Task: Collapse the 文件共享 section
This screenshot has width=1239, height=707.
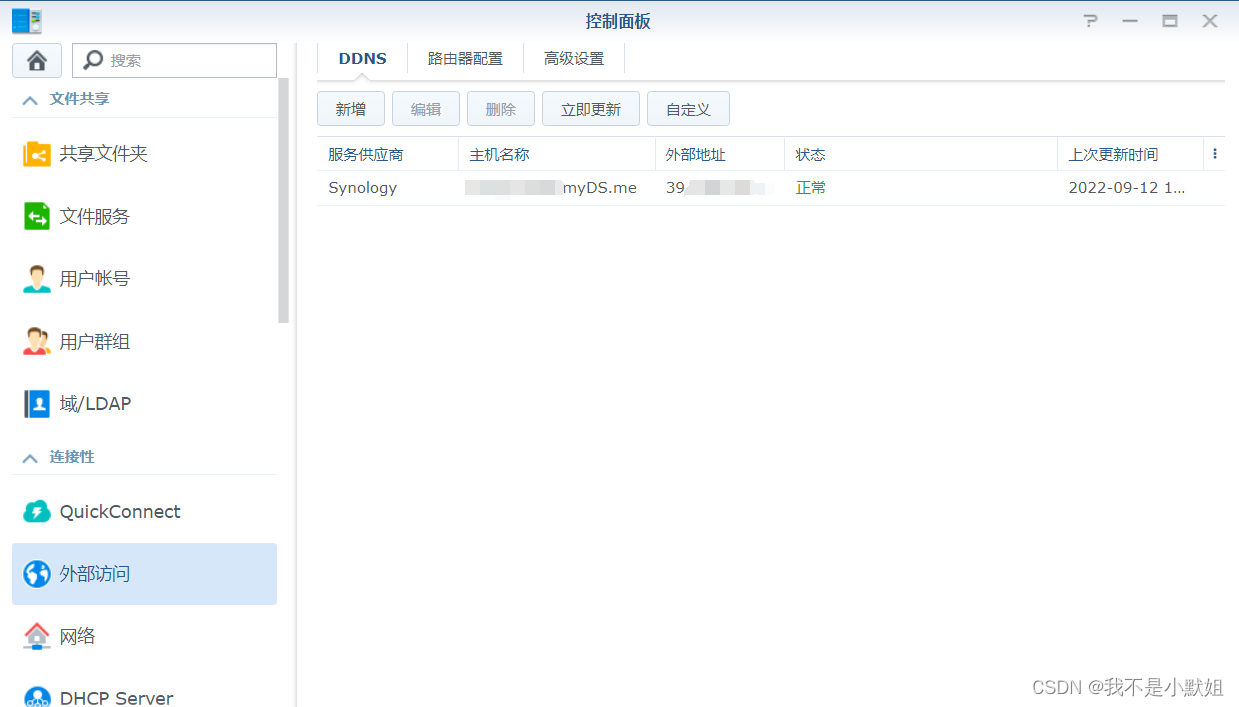Action: pyautogui.click(x=28, y=98)
